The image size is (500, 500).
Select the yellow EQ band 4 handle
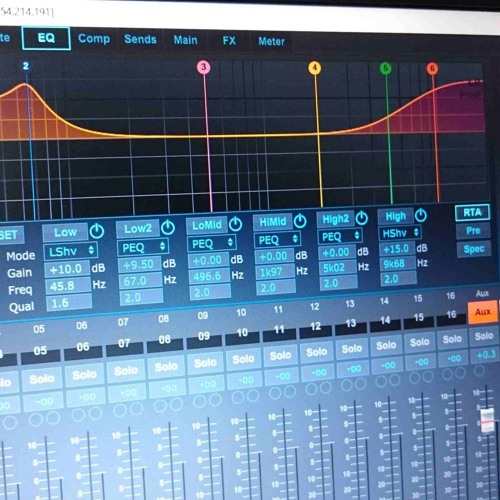pyautogui.click(x=314, y=68)
